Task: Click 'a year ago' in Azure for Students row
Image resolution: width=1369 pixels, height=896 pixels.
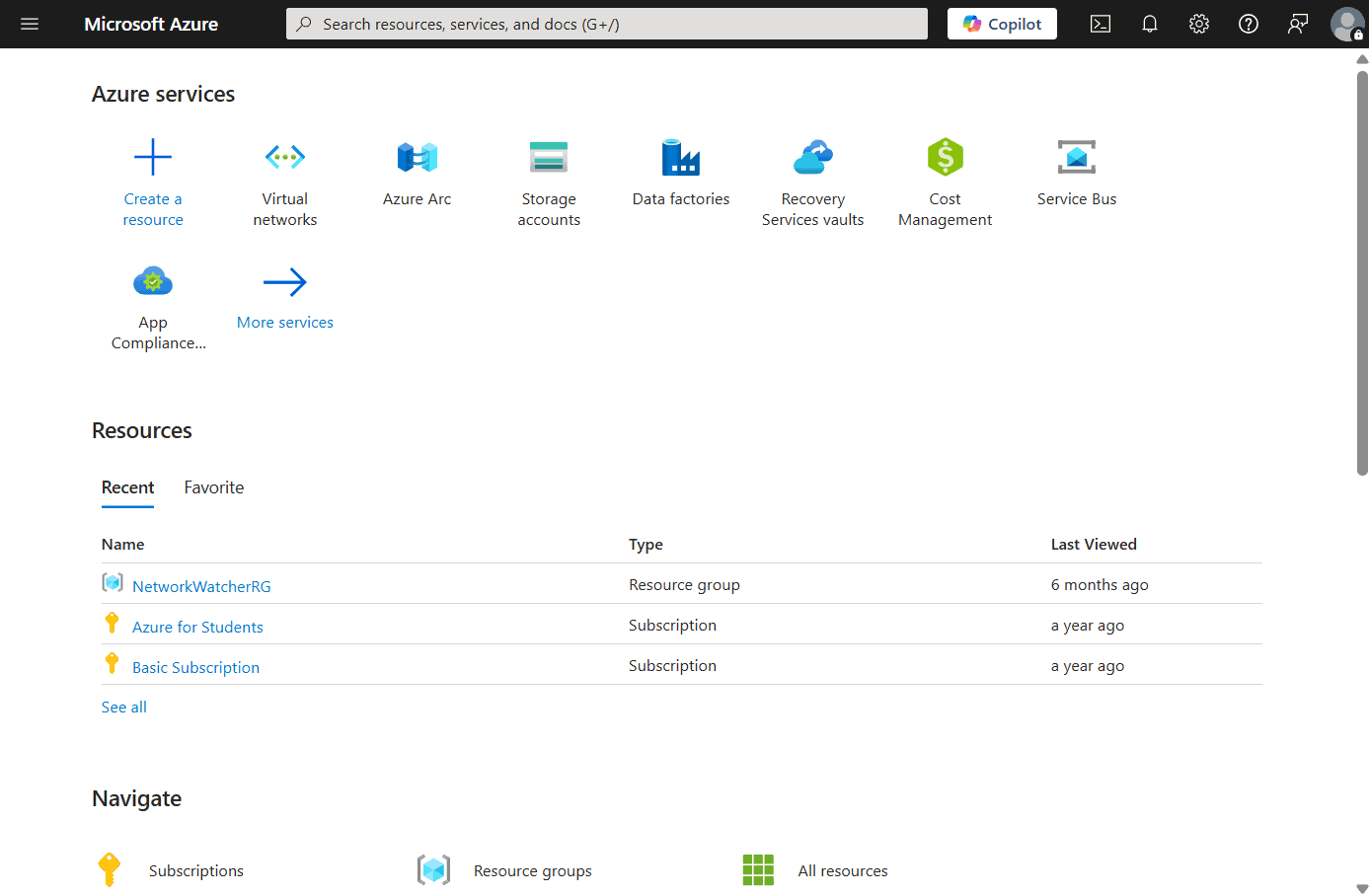Action: pyautogui.click(x=1088, y=625)
